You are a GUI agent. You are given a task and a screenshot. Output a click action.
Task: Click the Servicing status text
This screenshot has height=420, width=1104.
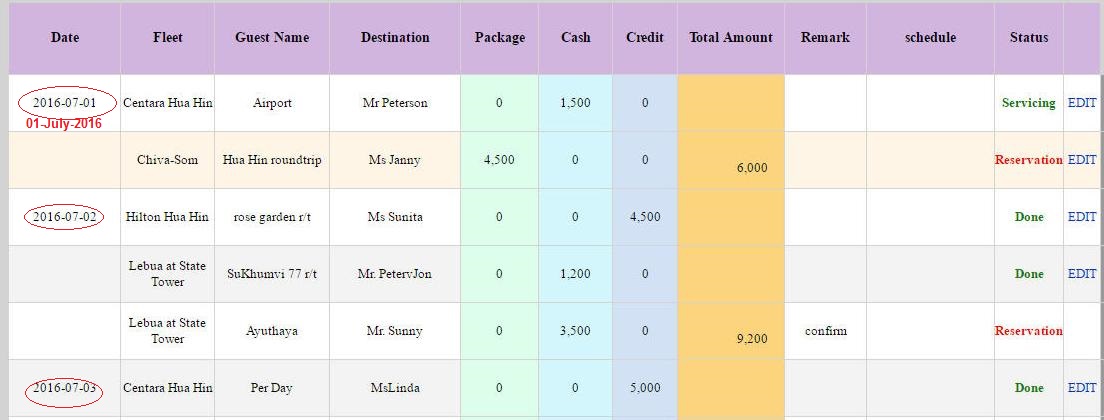[1028, 103]
